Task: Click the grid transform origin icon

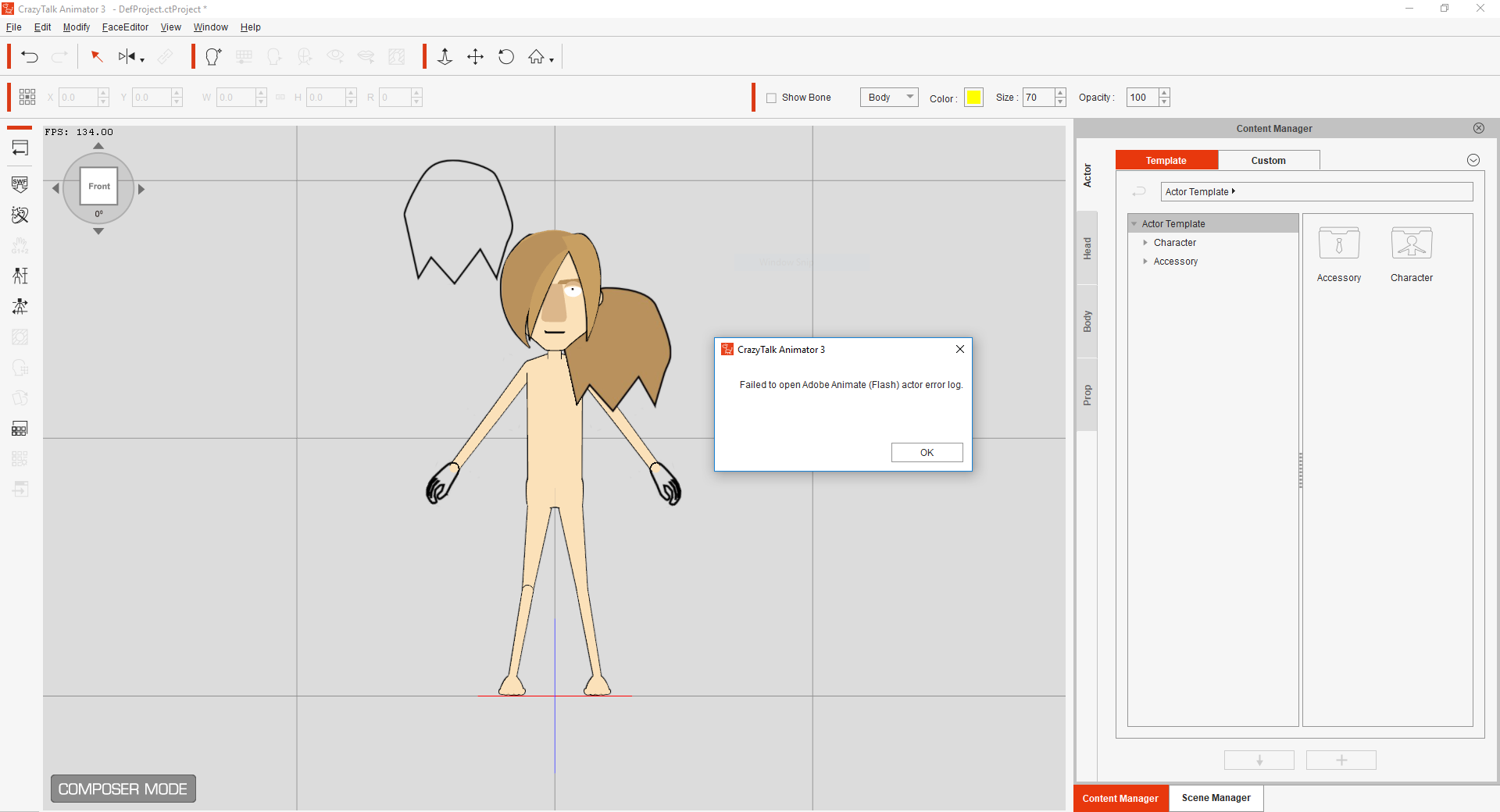Action: click(27, 97)
